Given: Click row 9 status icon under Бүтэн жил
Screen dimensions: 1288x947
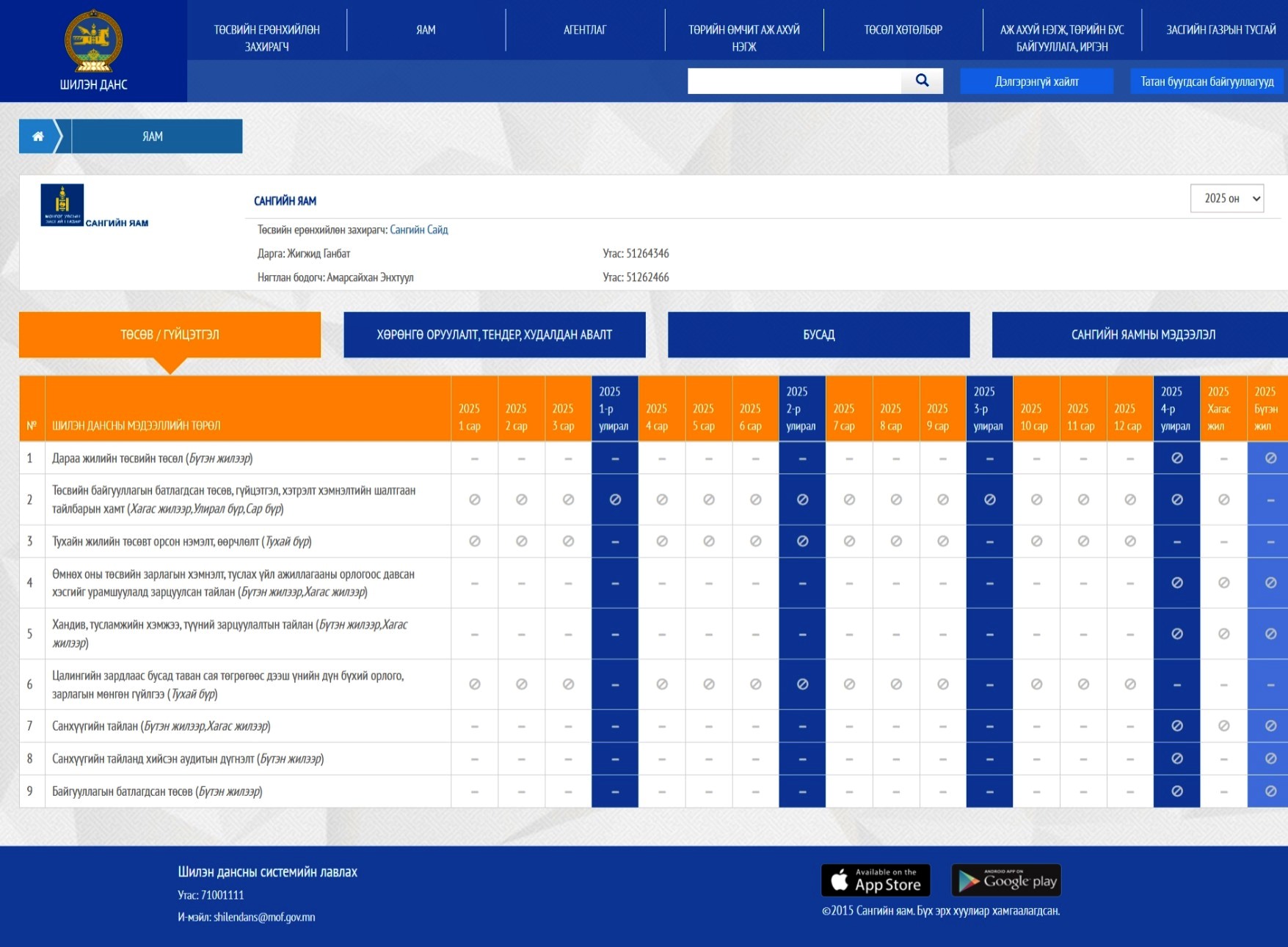Looking at the screenshot, I should point(1270,791).
